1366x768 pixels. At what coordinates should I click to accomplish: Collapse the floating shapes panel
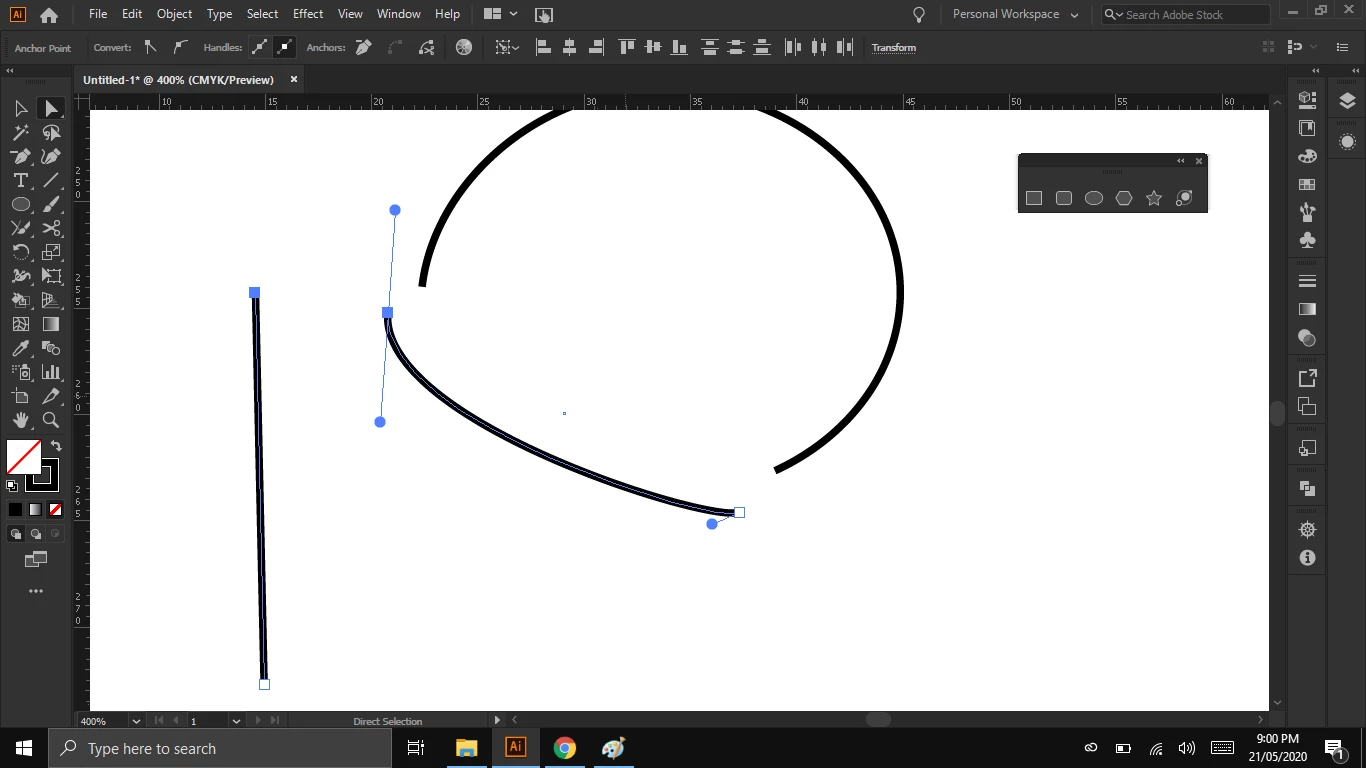point(1180,161)
